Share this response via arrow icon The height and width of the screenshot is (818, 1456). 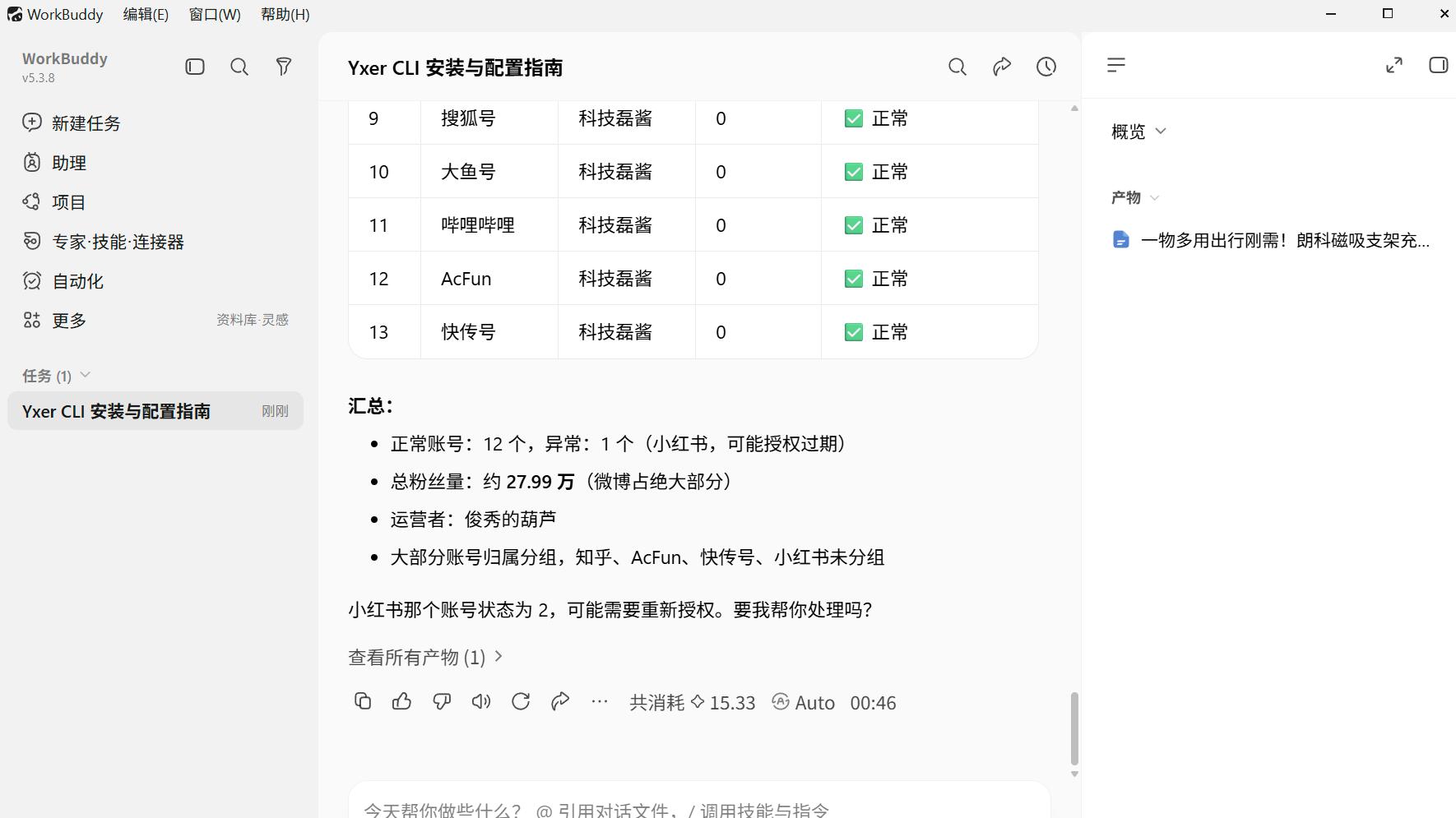(x=560, y=701)
